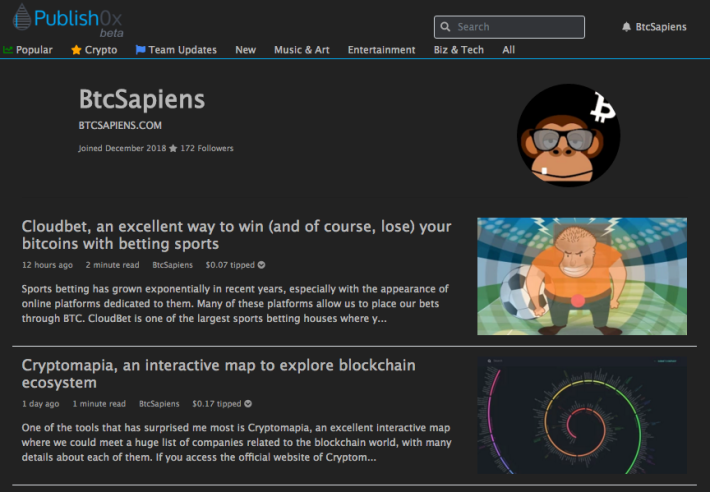Click the check icon after $0.07 tipped
Screen dimensions: 710x492
tap(261, 265)
